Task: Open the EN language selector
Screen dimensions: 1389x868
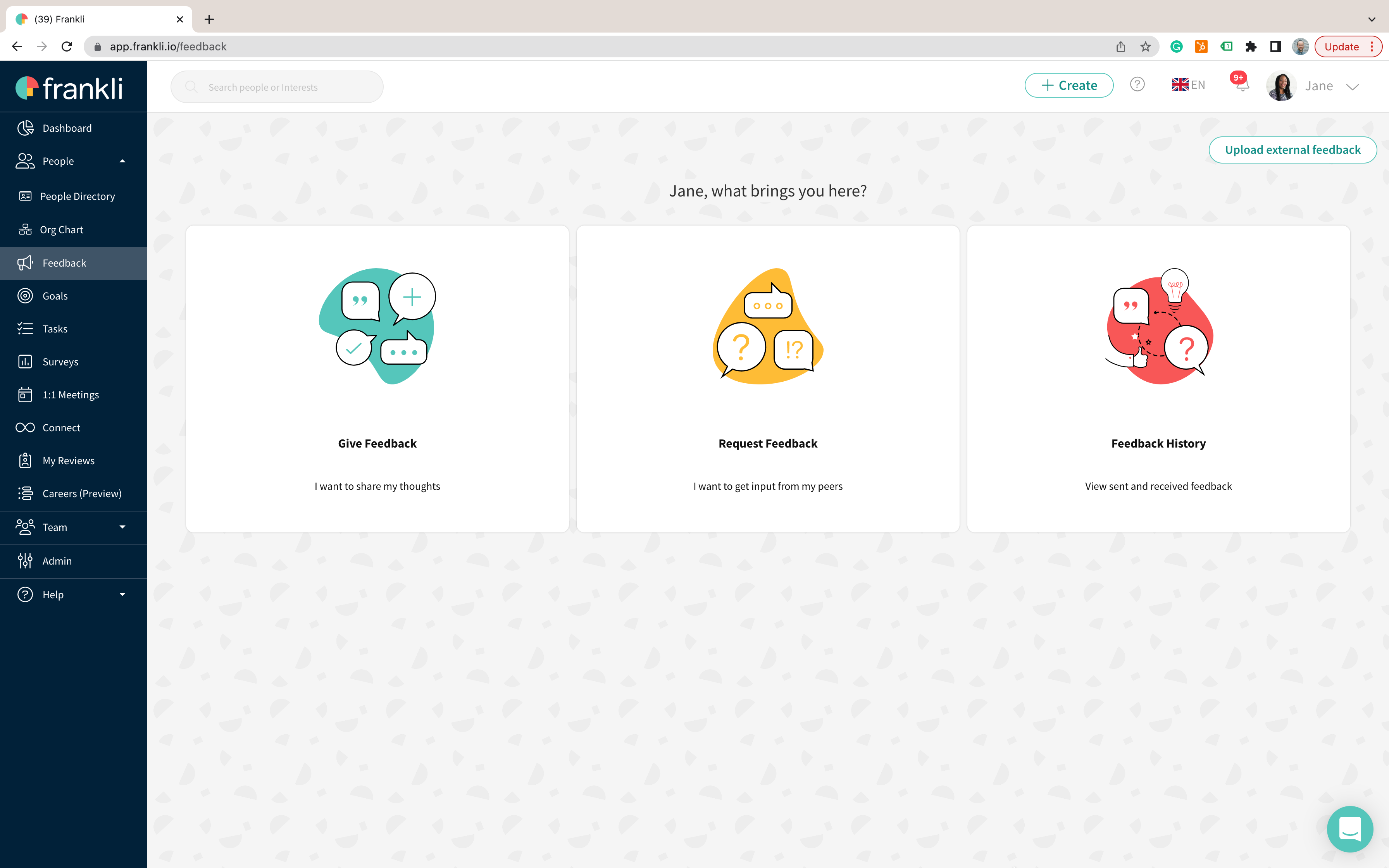Action: (x=1188, y=84)
